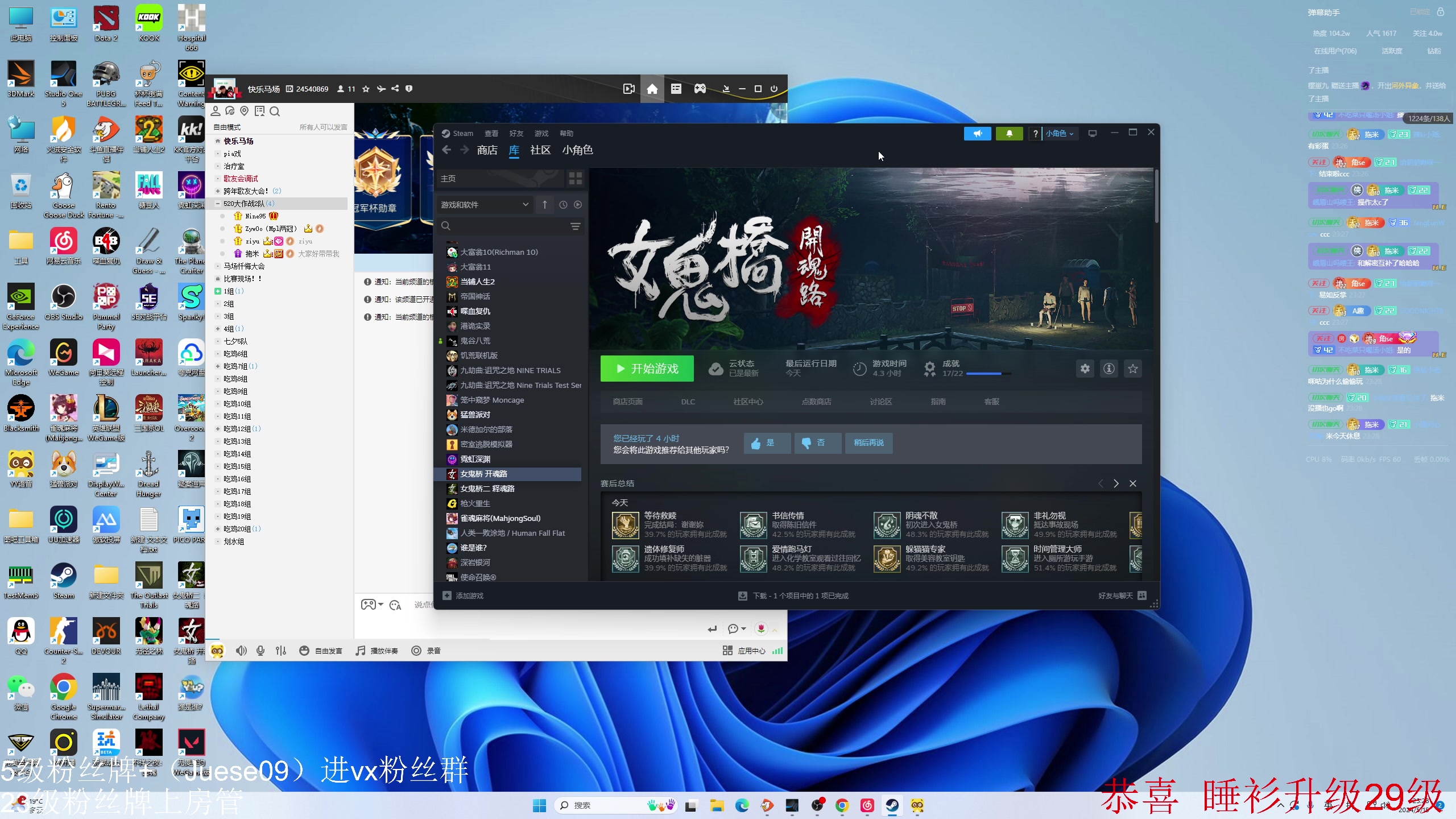Click Steam announcements megaphone icon
Image resolution: width=1456 pixels, height=819 pixels.
977,133
